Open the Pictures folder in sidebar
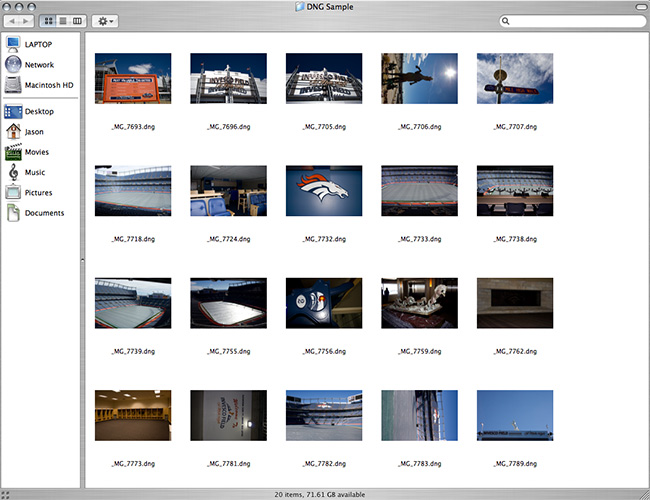The height and width of the screenshot is (500, 650). (38, 192)
